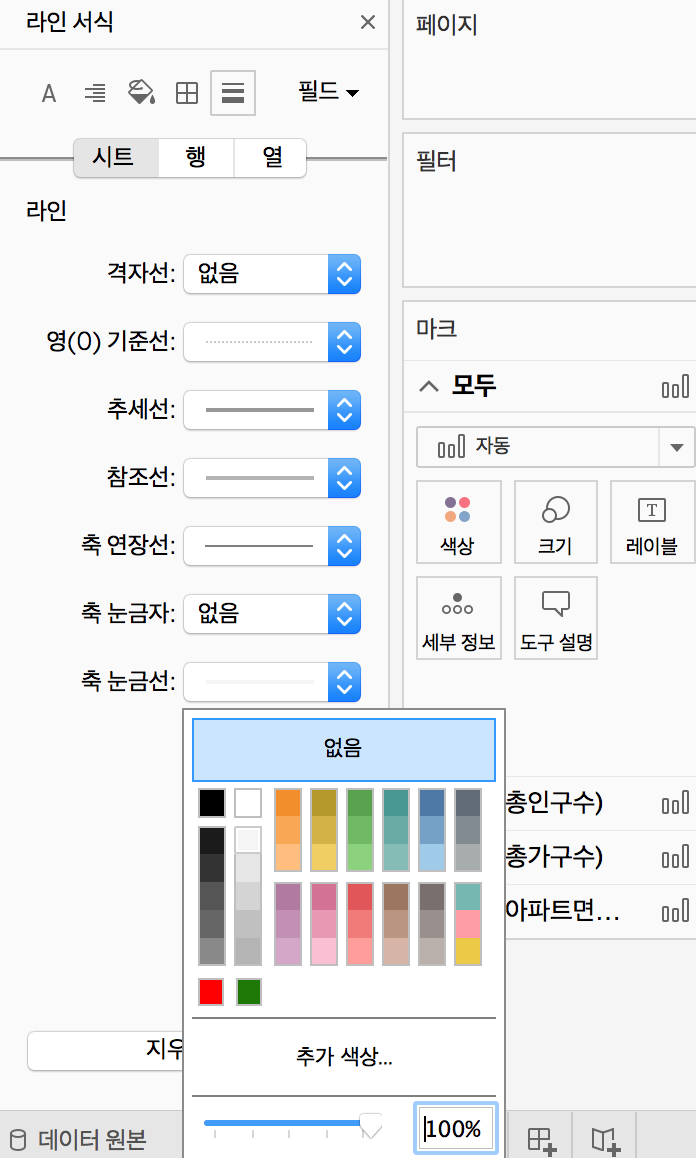Choose 없음 in the color picker

[x=344, y=749]
